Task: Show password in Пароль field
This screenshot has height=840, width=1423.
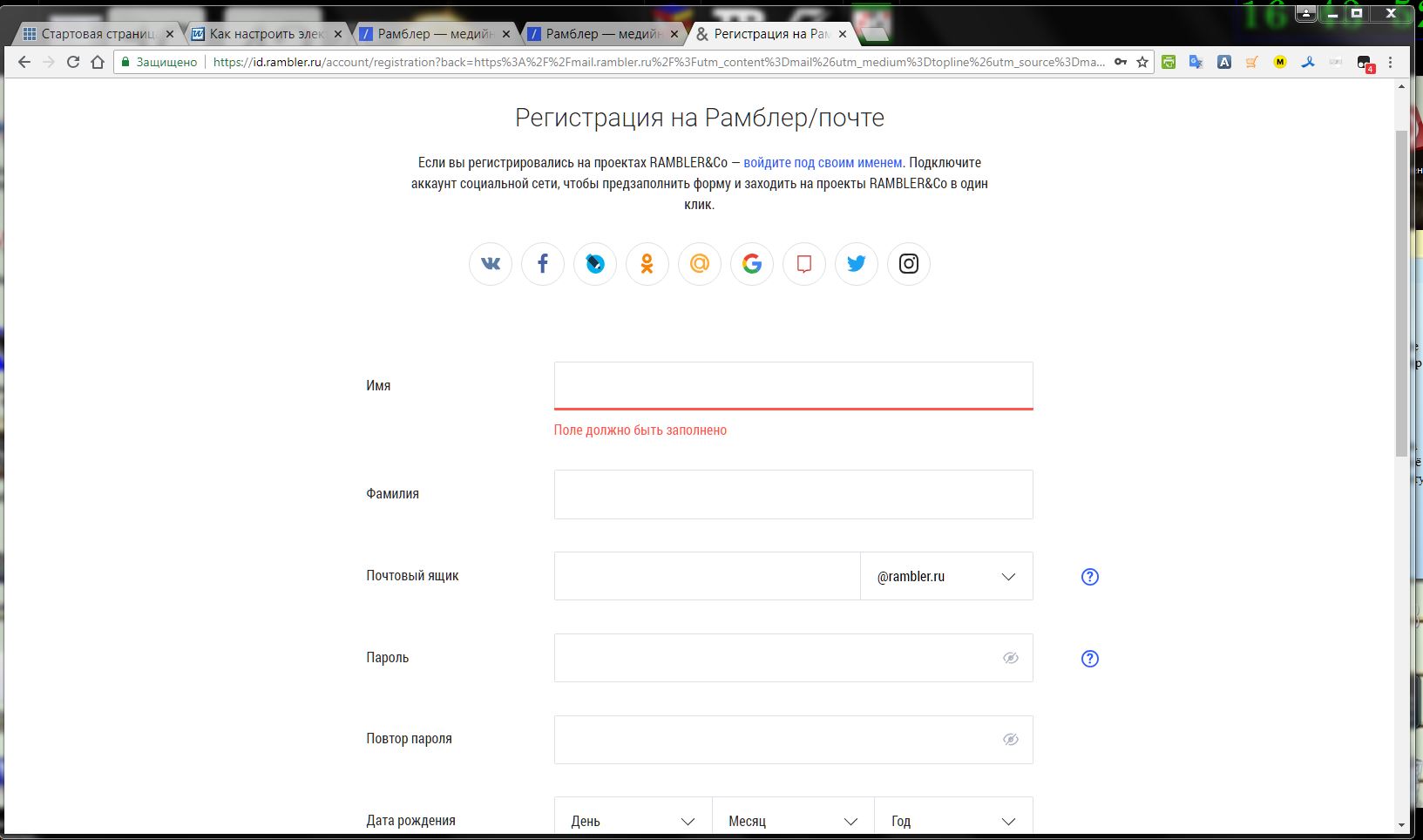Action: 1011,658
